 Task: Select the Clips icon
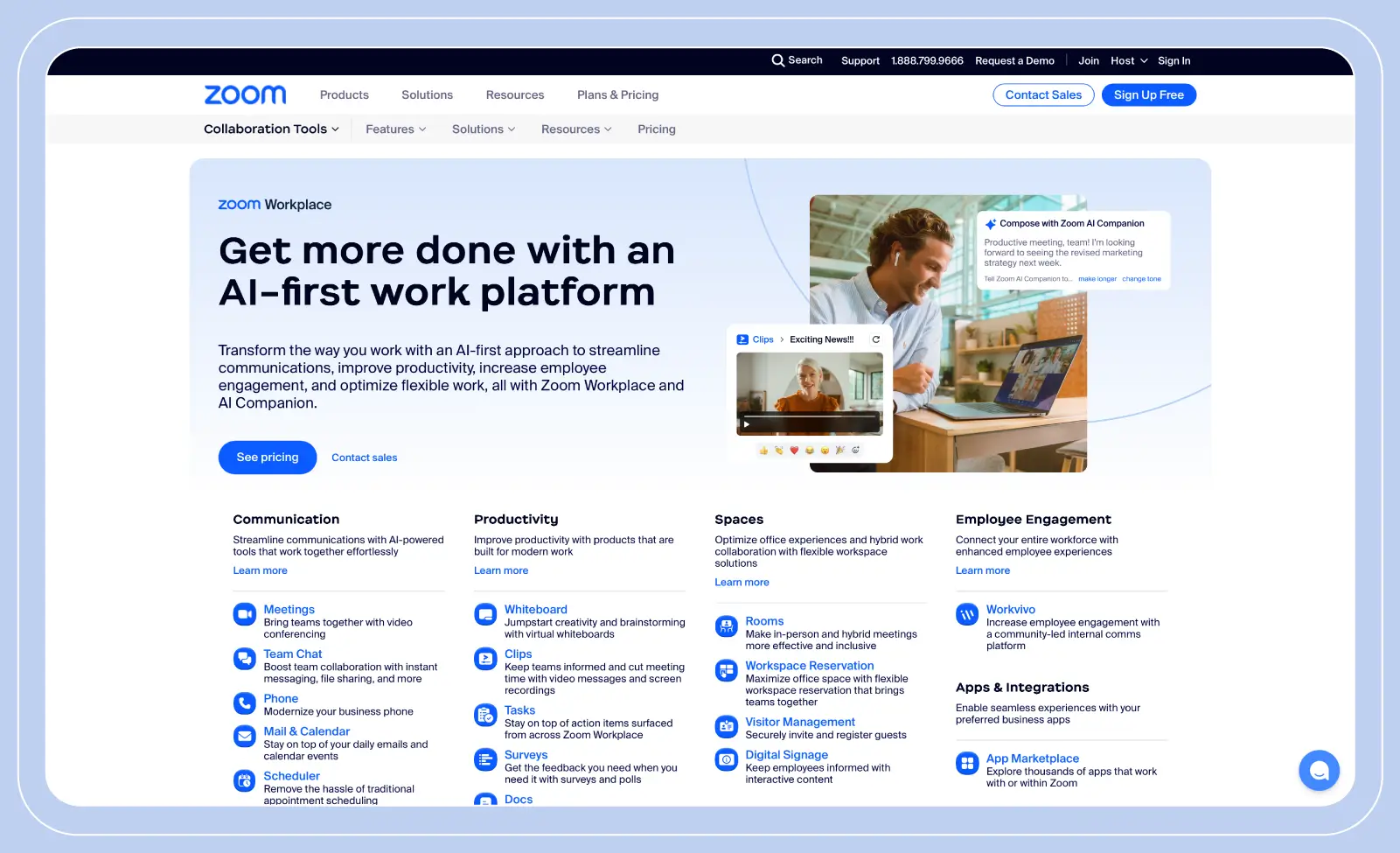point(485,659)
